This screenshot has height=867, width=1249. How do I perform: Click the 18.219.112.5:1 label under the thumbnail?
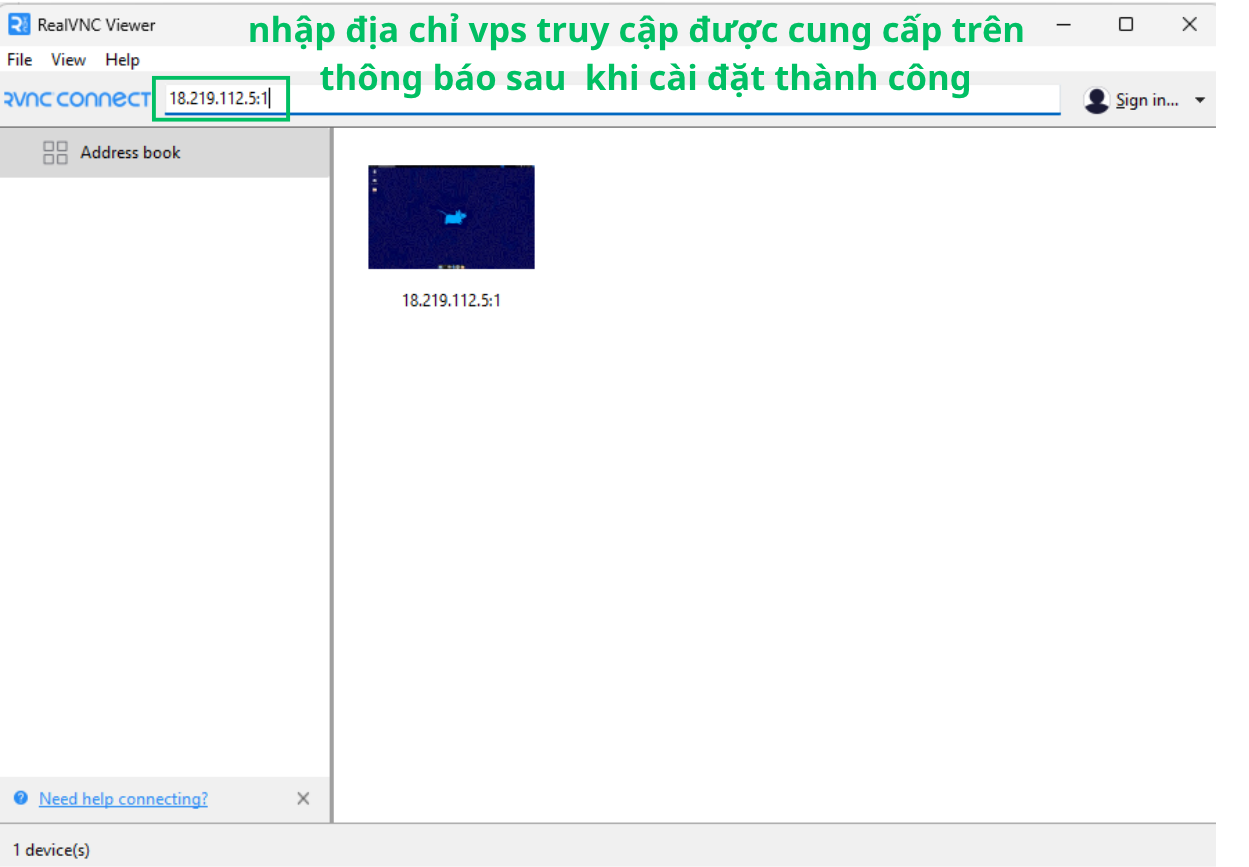tap(451, 300)
